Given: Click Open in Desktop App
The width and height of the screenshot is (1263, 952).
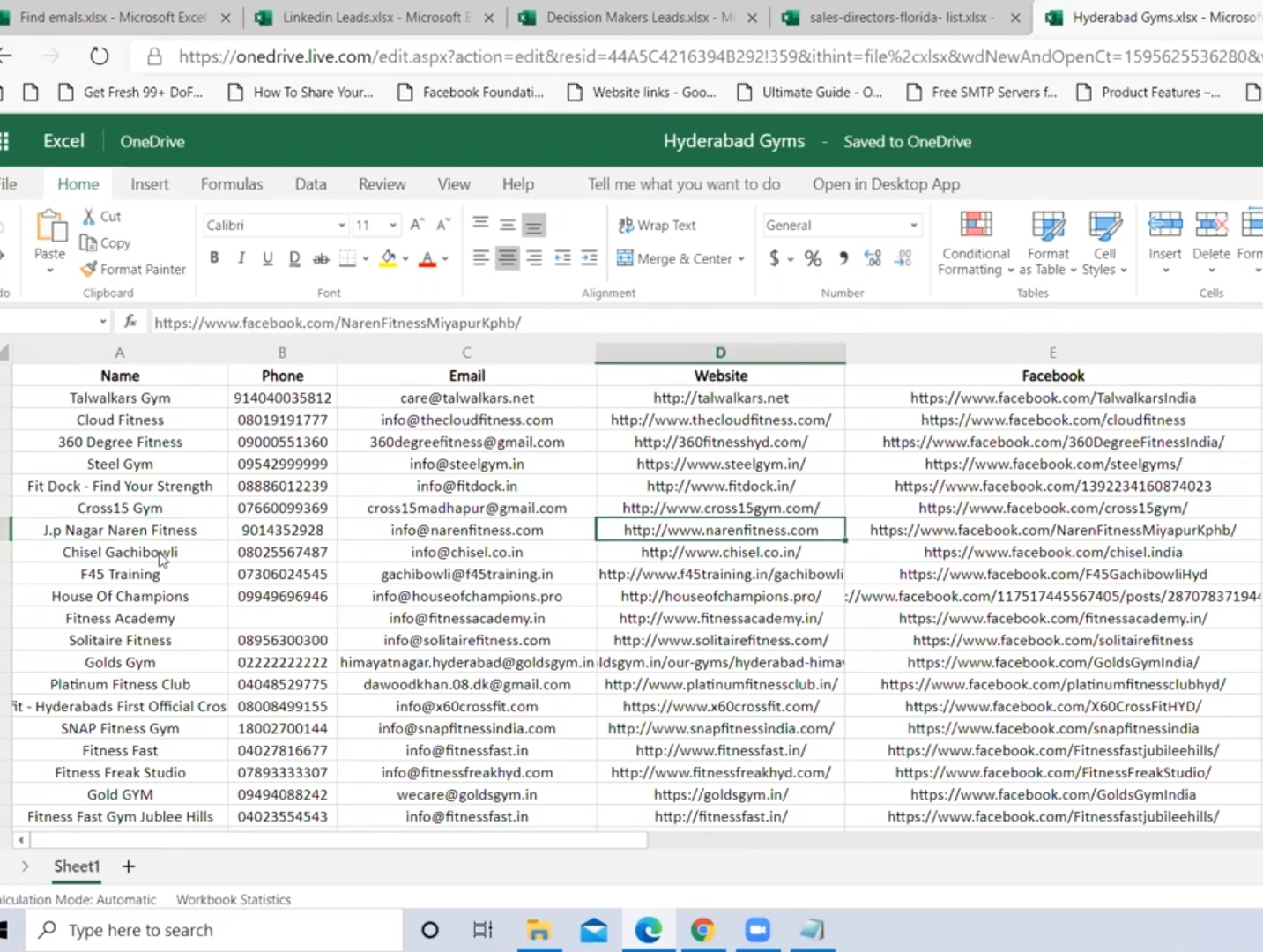Looking at the screenshot, I should 885,183.
